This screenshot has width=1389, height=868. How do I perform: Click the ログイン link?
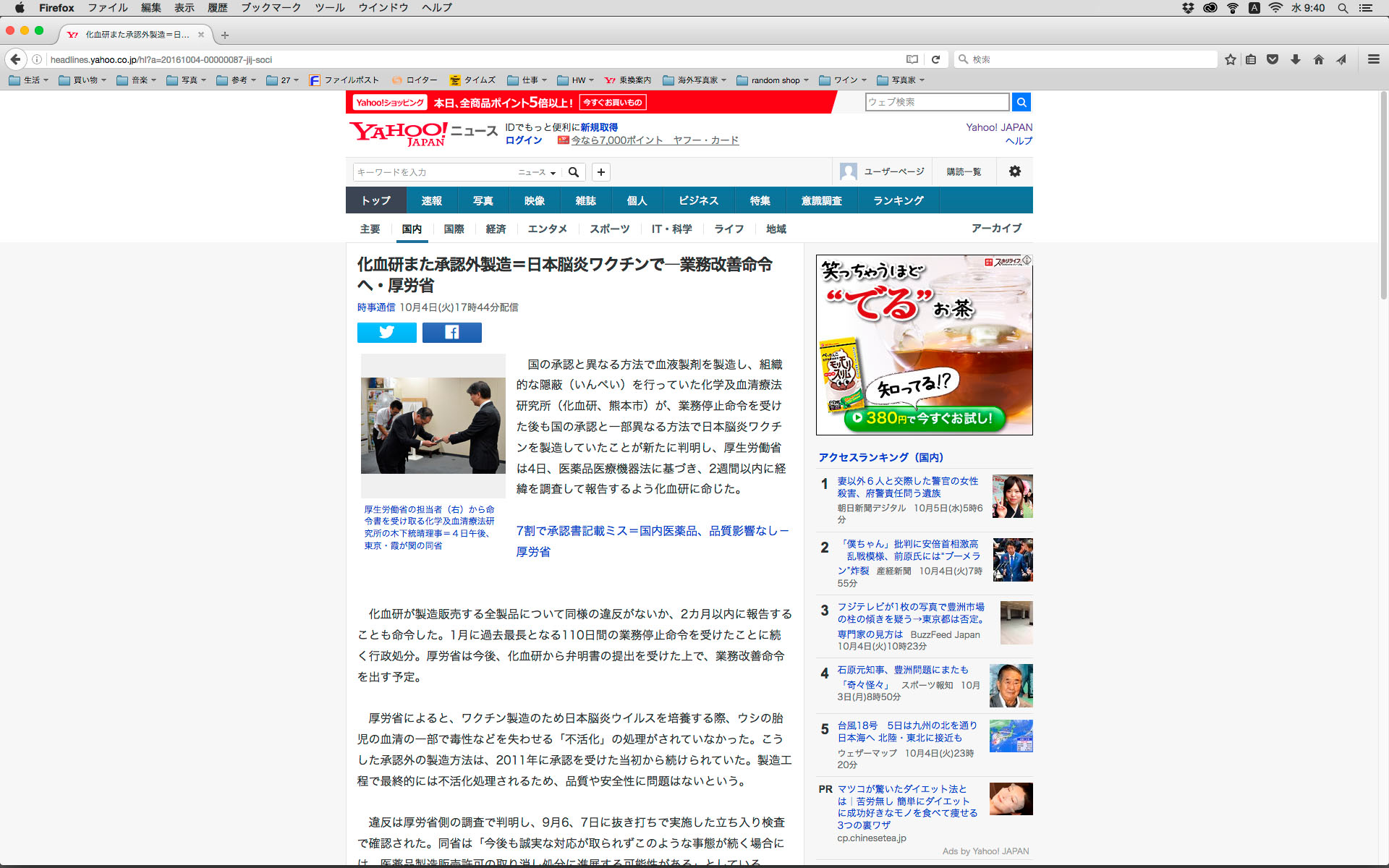[x=523, y=140]
